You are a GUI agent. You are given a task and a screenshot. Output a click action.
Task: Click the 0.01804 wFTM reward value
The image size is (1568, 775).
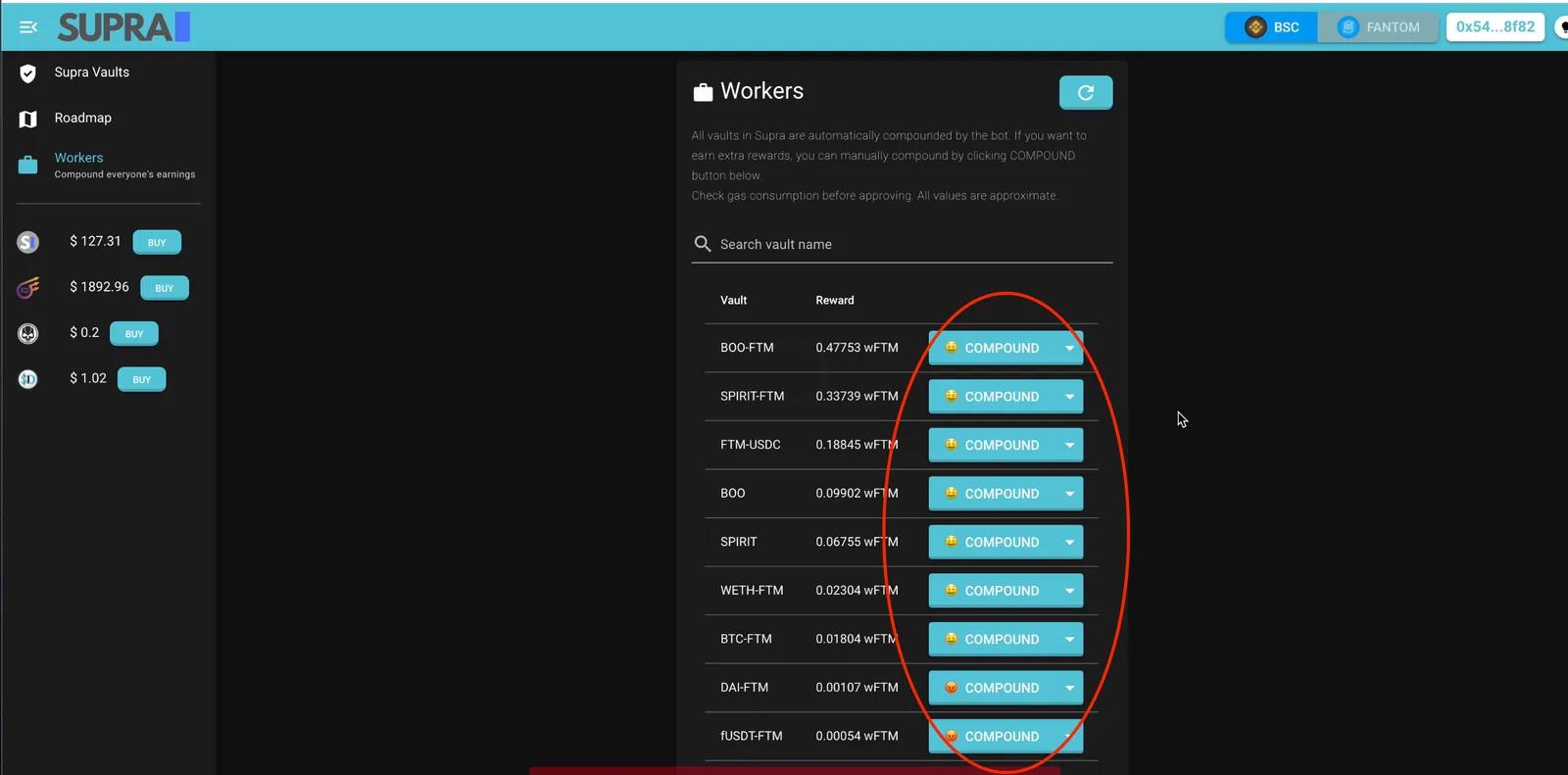[857, 639]
